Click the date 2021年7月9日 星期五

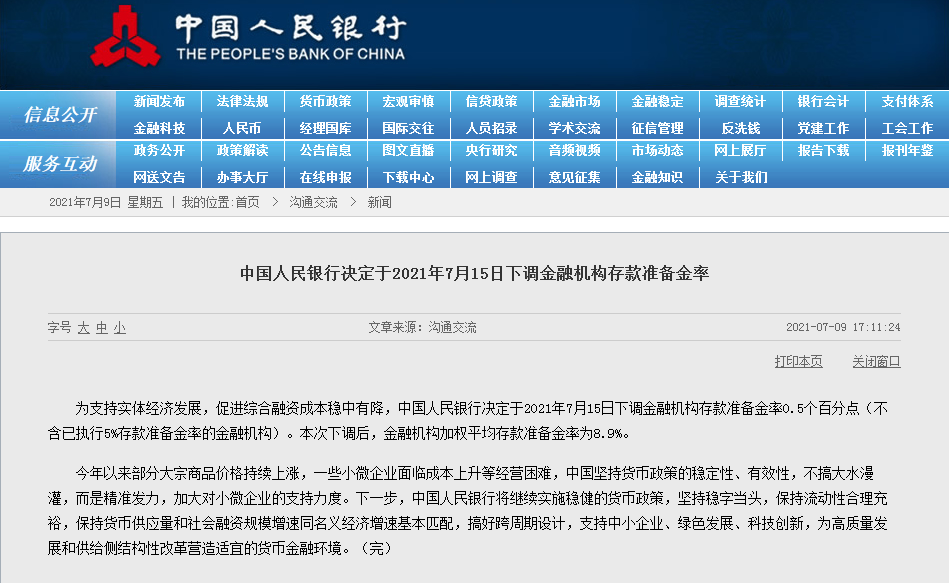click(106, 202)
